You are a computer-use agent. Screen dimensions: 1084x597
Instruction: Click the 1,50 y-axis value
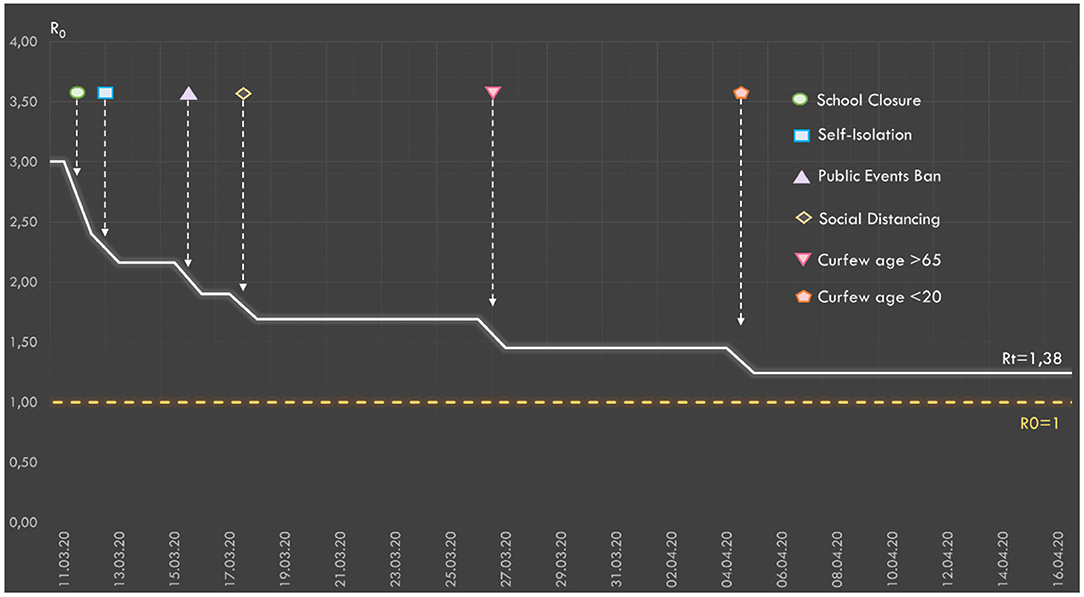[22, 343]
